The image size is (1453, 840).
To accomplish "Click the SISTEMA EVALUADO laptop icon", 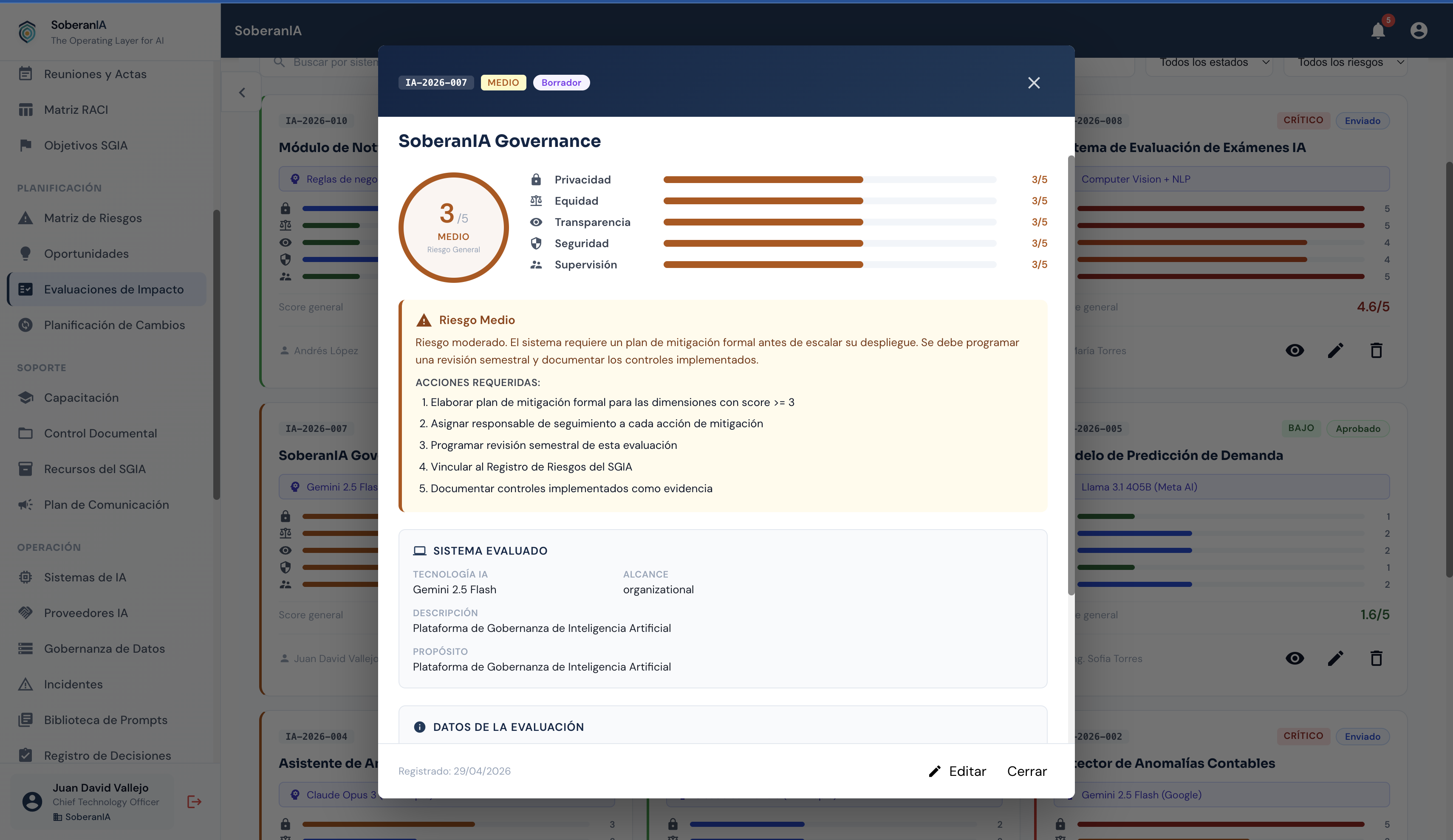I will click(x=420, y=550).
